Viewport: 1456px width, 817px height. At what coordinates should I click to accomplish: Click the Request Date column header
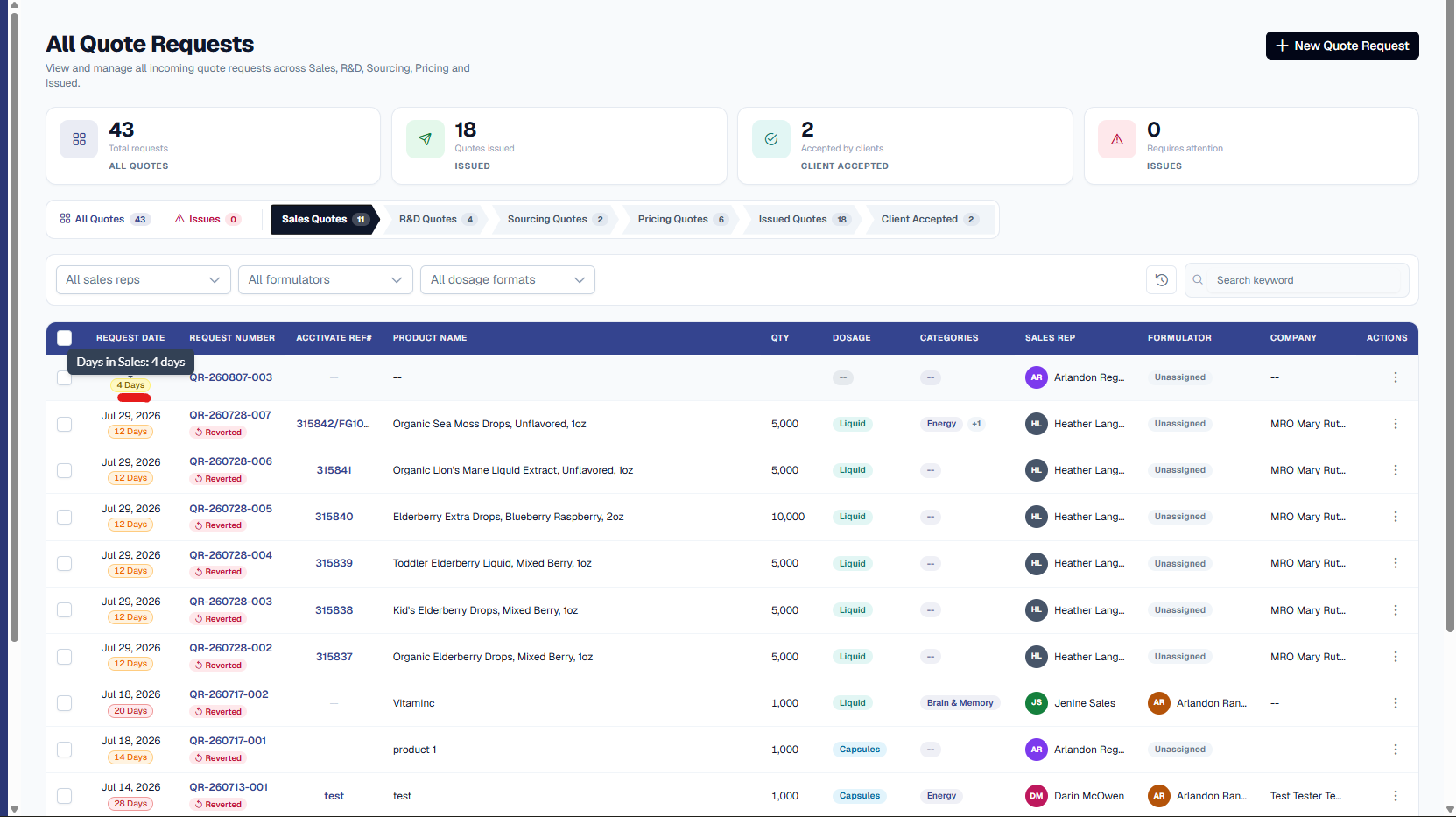point(130,338)
